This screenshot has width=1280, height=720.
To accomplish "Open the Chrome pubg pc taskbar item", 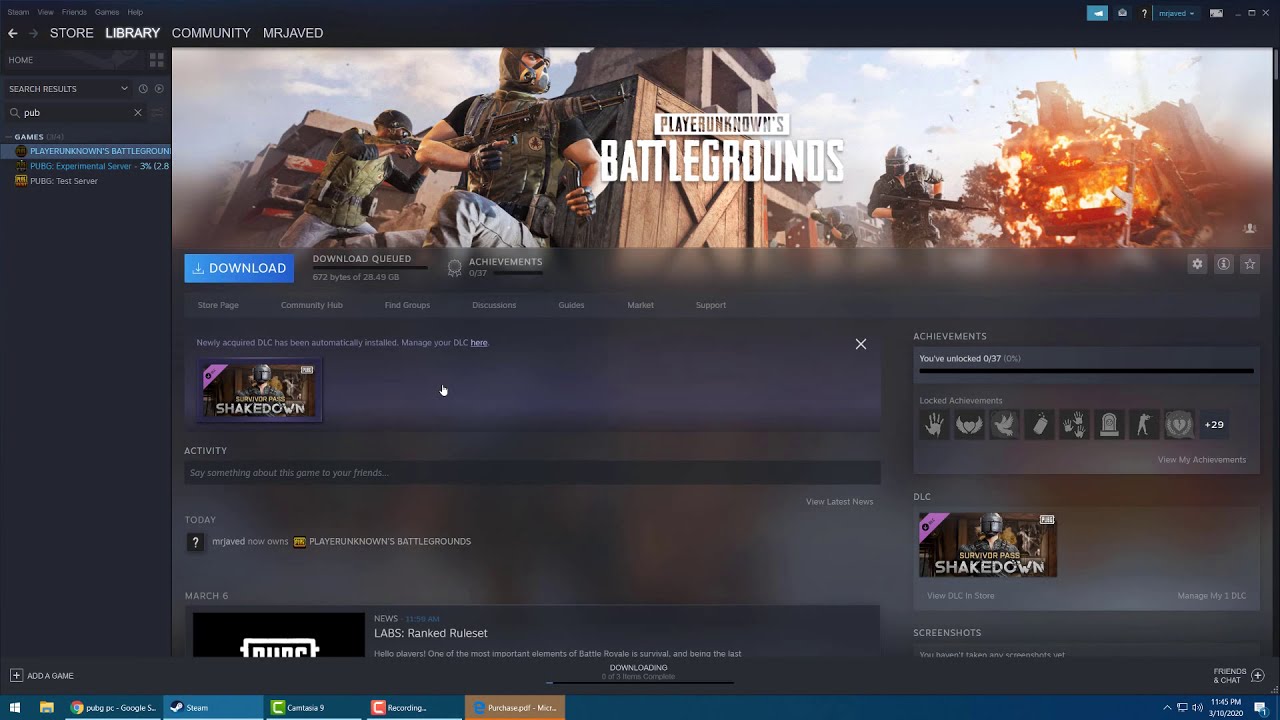I will pyautogui.click(x=113, y=708).
